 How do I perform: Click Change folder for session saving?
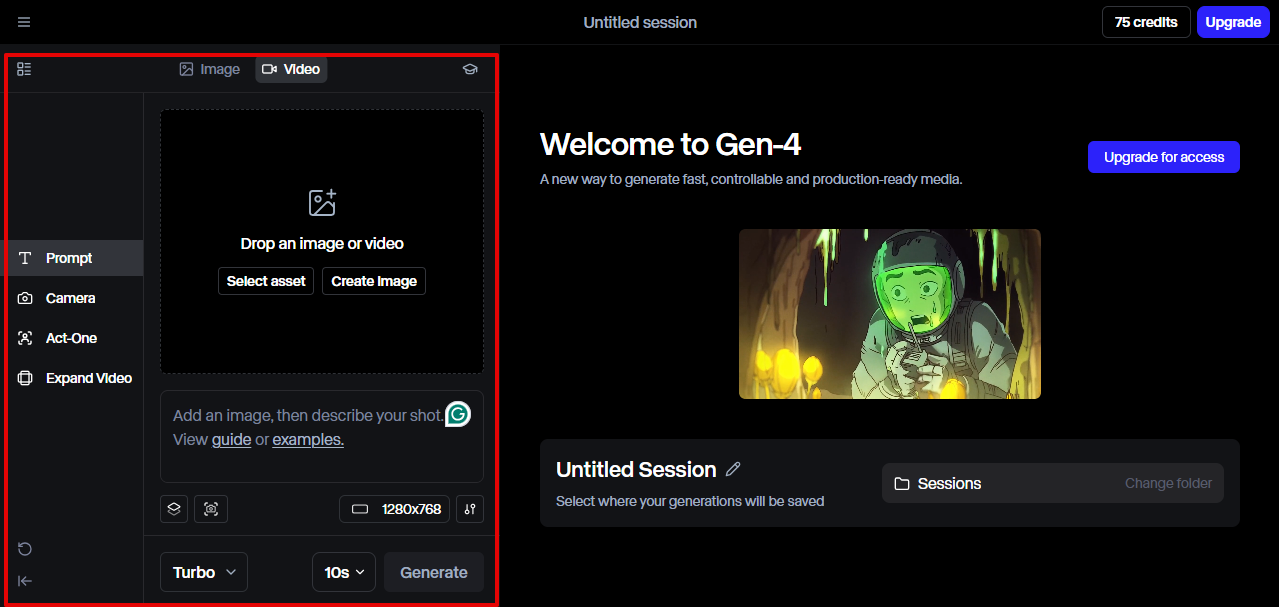pos(1168,483)
